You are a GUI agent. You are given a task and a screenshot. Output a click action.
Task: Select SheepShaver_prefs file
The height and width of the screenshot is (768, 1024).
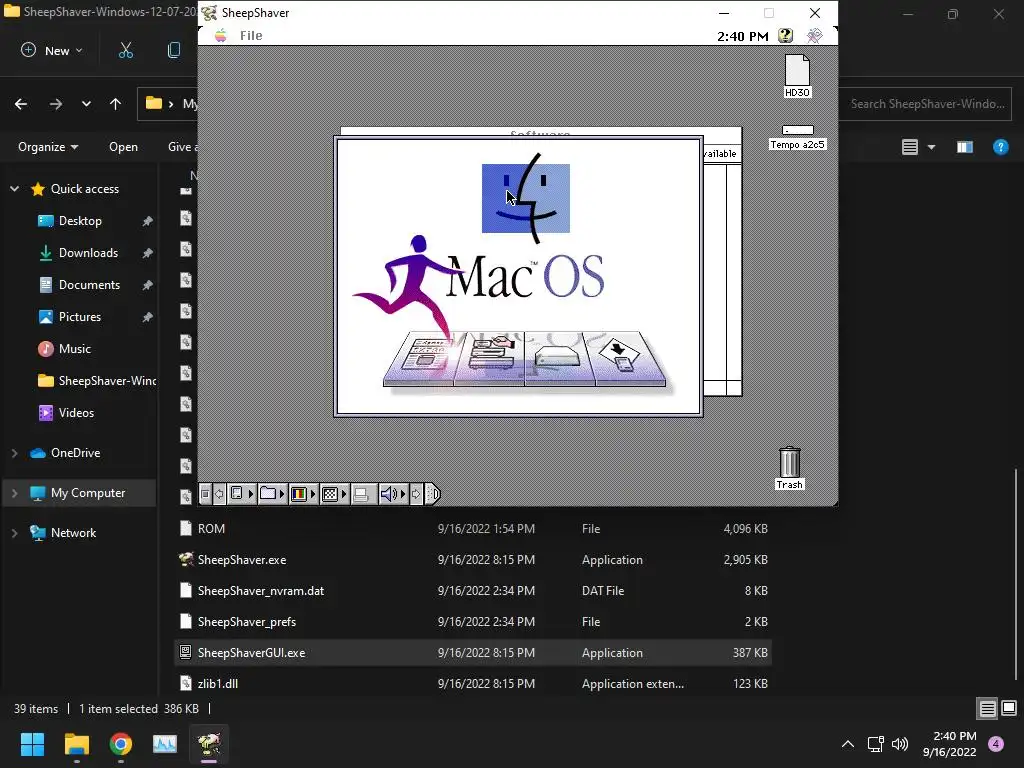[473, 622]
